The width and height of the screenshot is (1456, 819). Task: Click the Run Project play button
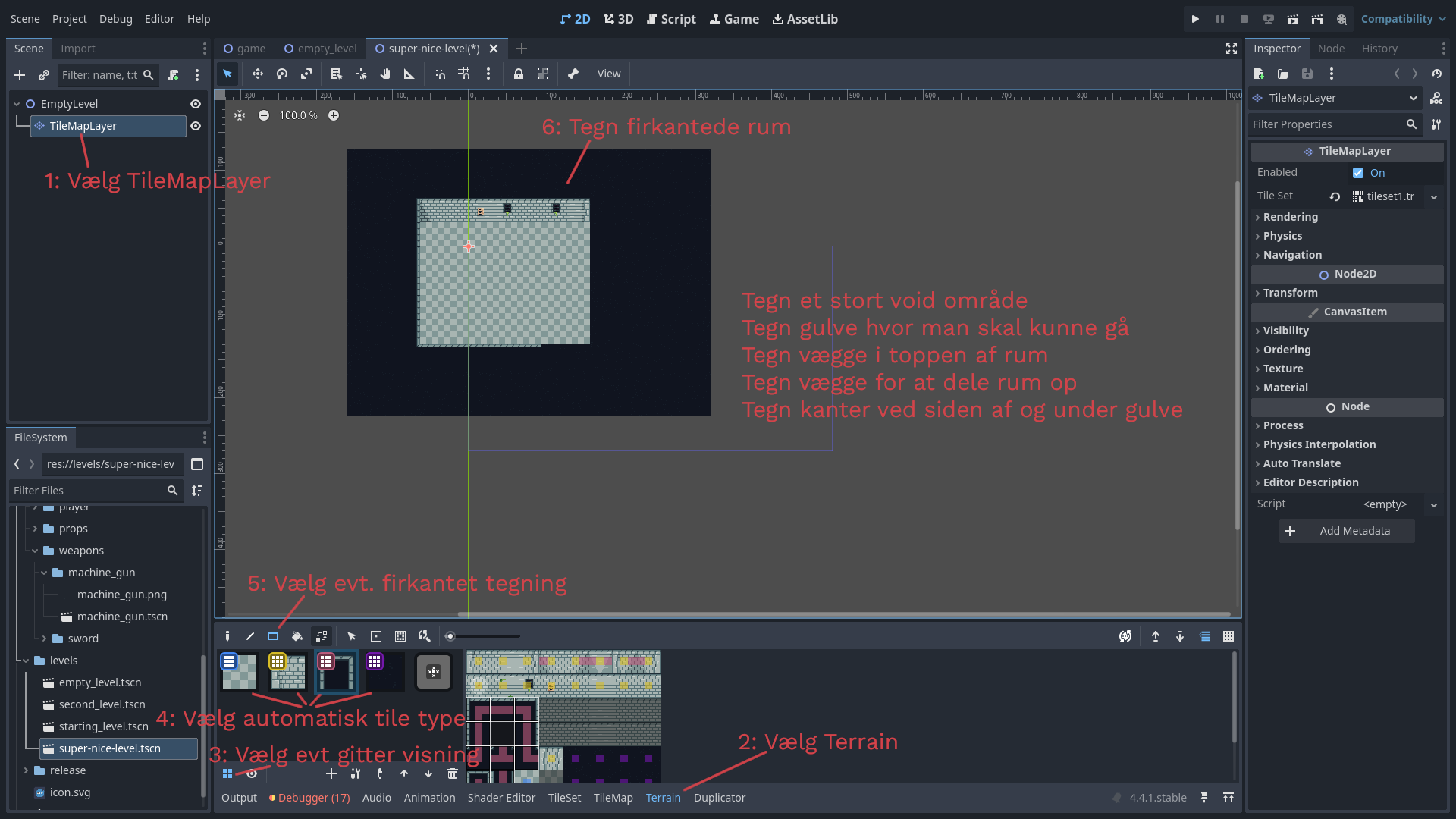pyautogui.click(x=1195, y=19)
